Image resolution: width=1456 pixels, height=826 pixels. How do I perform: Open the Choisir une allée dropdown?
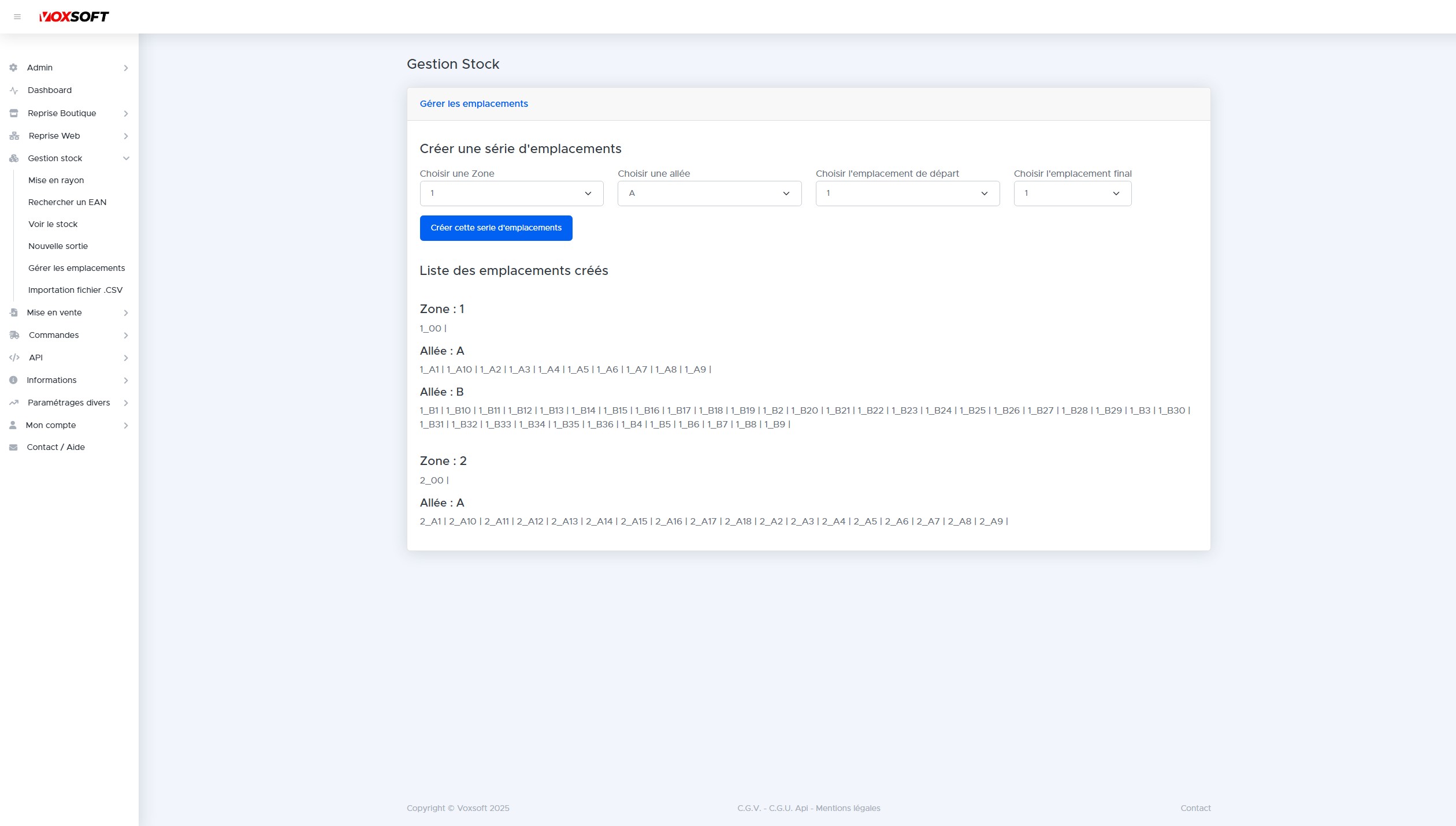(x=710, y=194)
